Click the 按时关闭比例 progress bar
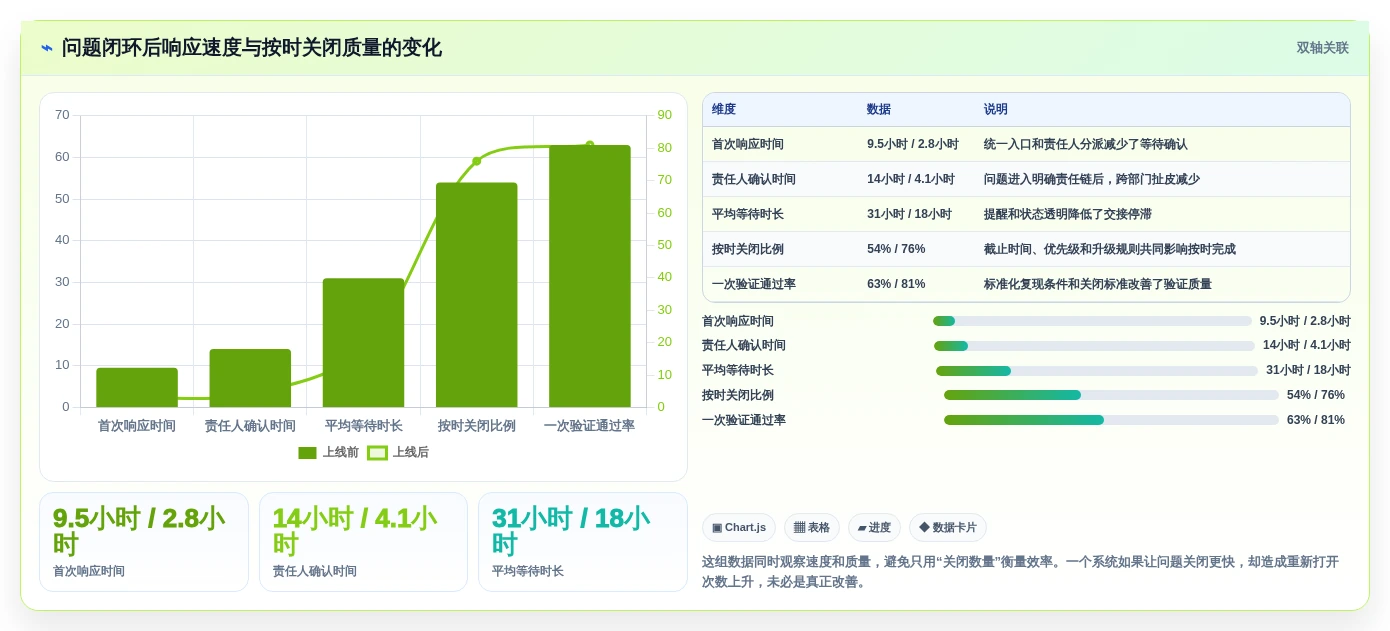Screen dimensions: 1390x631 tap(1111, 395)
